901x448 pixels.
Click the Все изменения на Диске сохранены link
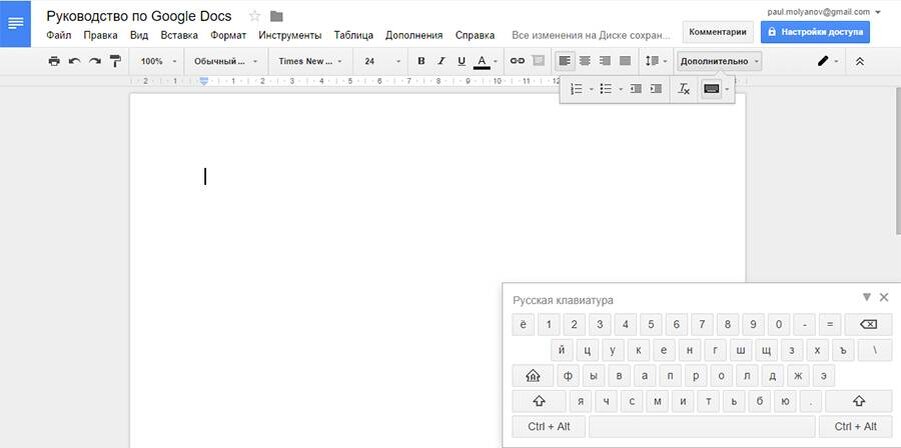click(591, 35)
